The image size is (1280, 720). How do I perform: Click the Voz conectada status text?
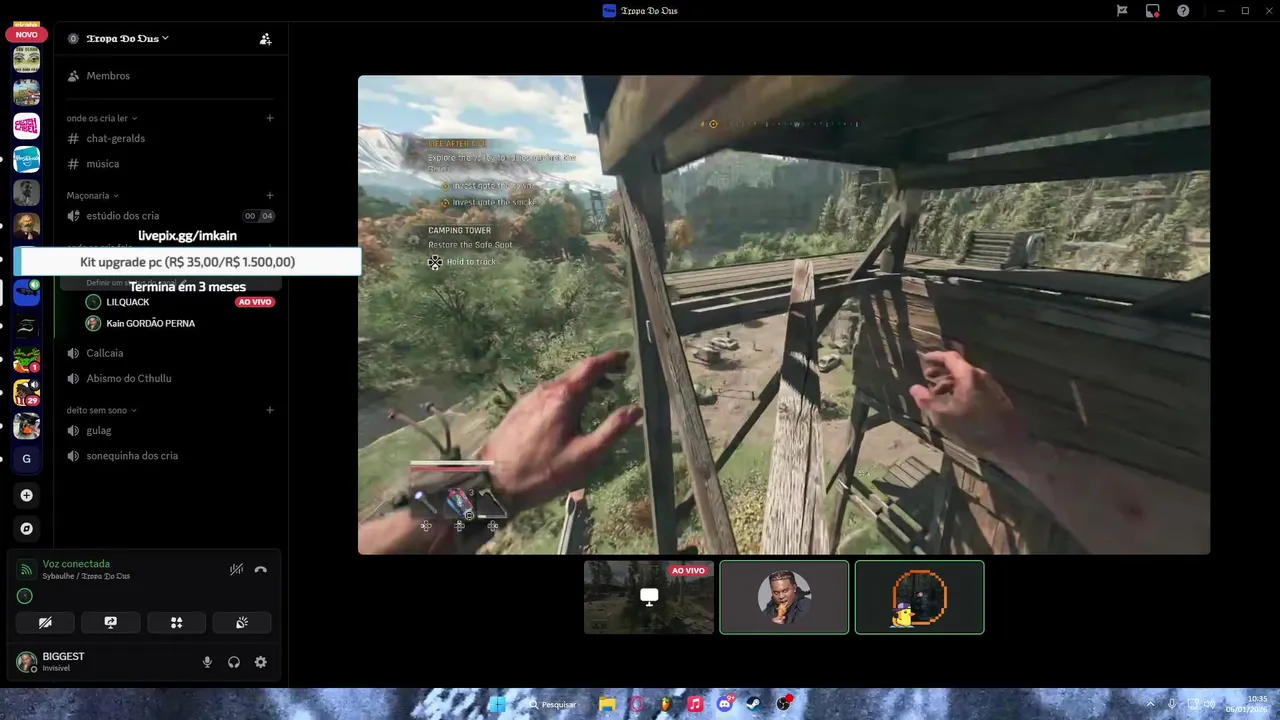[76, 564]
